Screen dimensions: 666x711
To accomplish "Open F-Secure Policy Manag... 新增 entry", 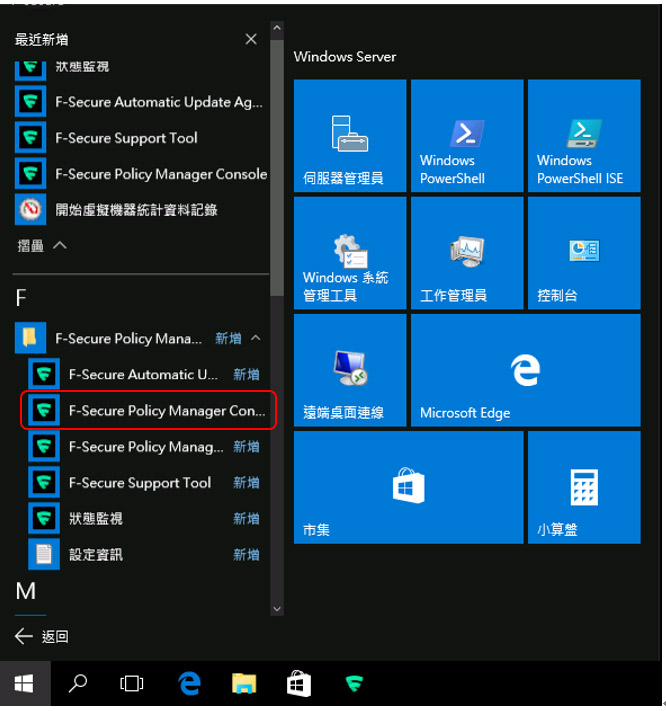I will point(147,446).
